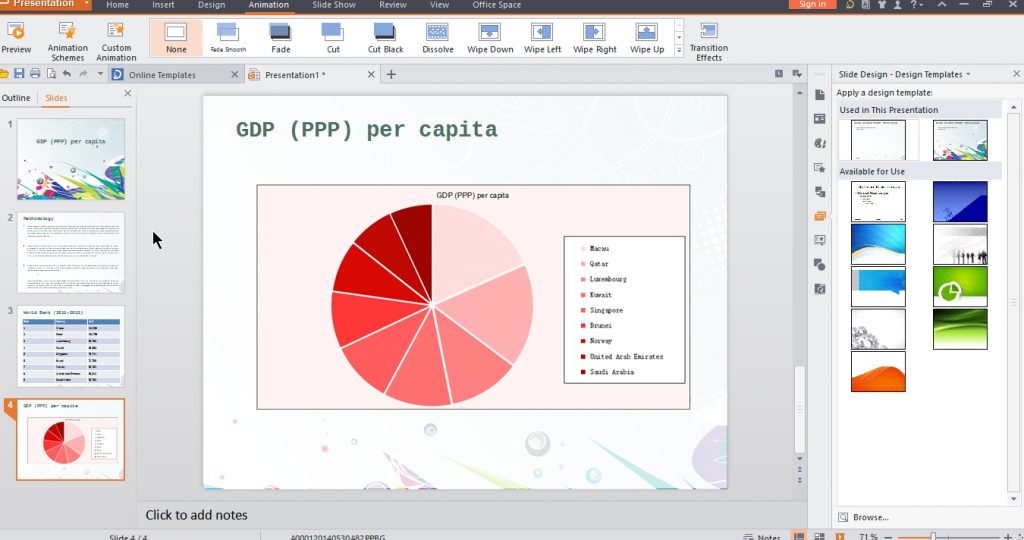The image size is (1024, 540).
Task: Open the Insert ribbon tab
Action: coord(163,5)
